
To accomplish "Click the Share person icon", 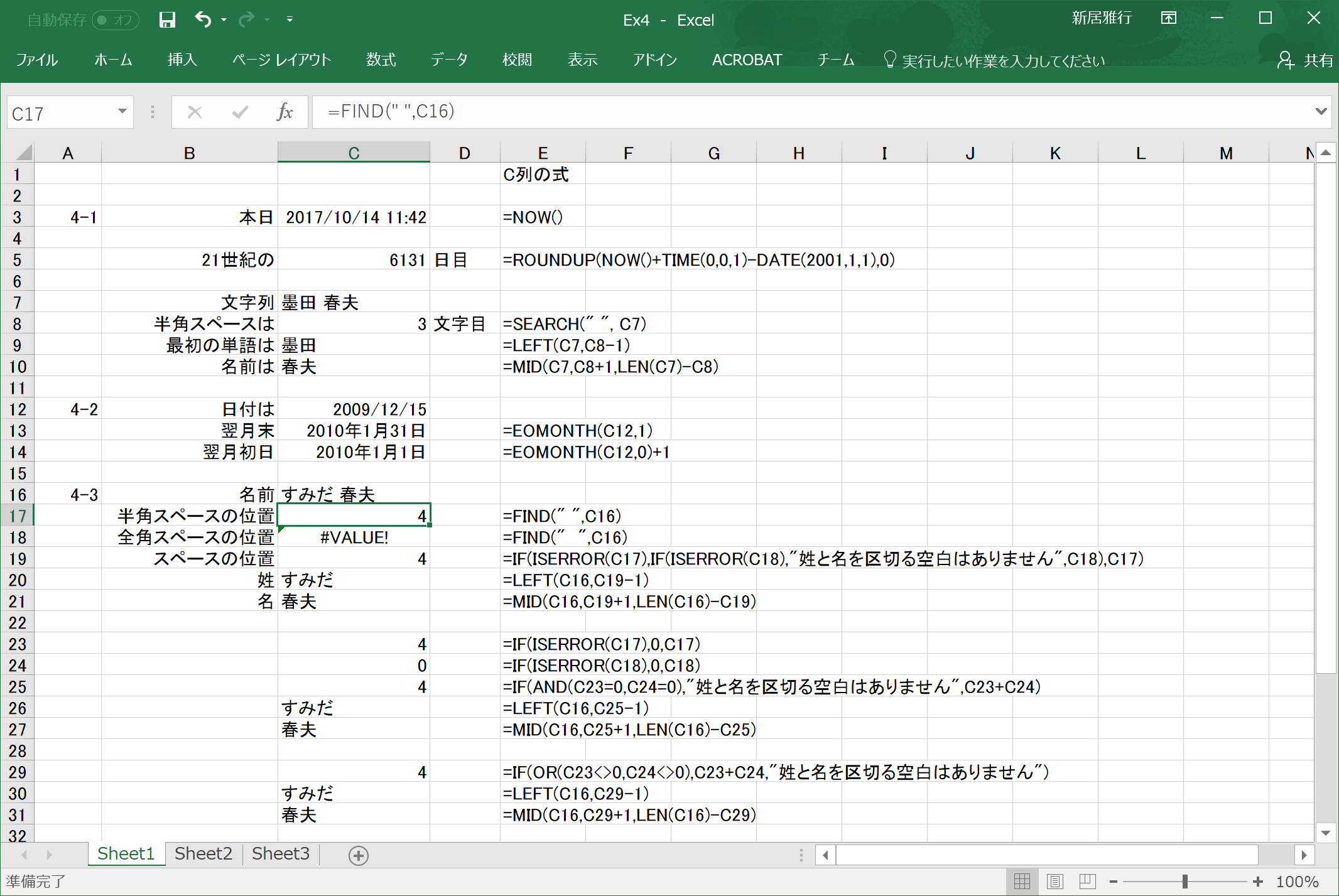I will coord(1286,60).
